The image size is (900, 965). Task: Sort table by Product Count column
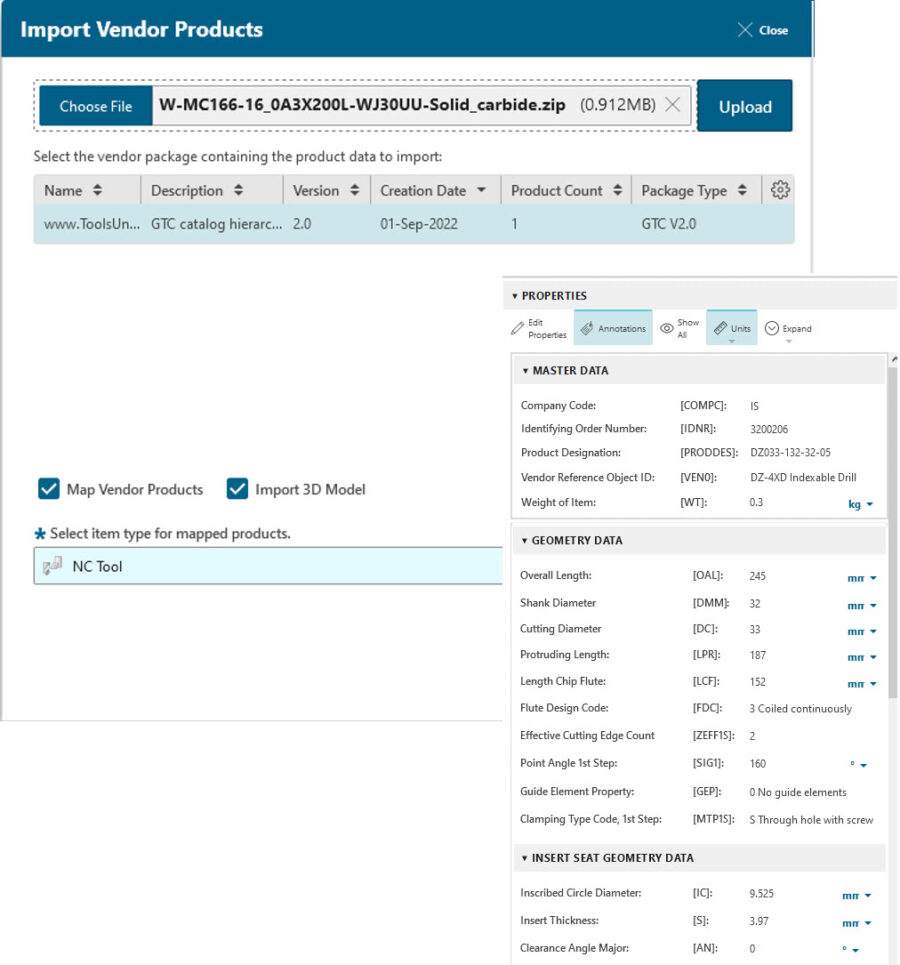click(565, 190)
